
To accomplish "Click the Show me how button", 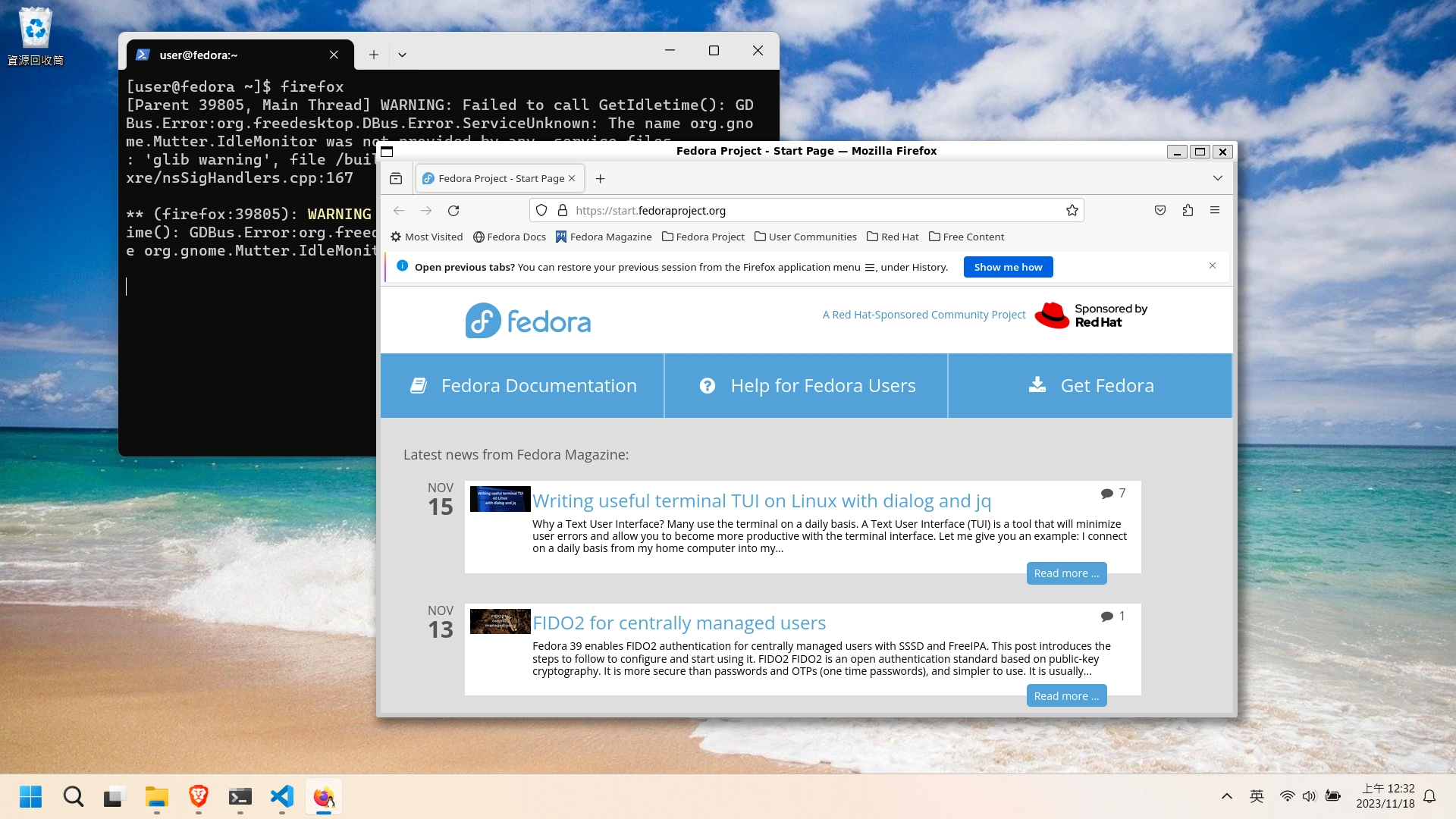I will click(x=1008, y=267).
